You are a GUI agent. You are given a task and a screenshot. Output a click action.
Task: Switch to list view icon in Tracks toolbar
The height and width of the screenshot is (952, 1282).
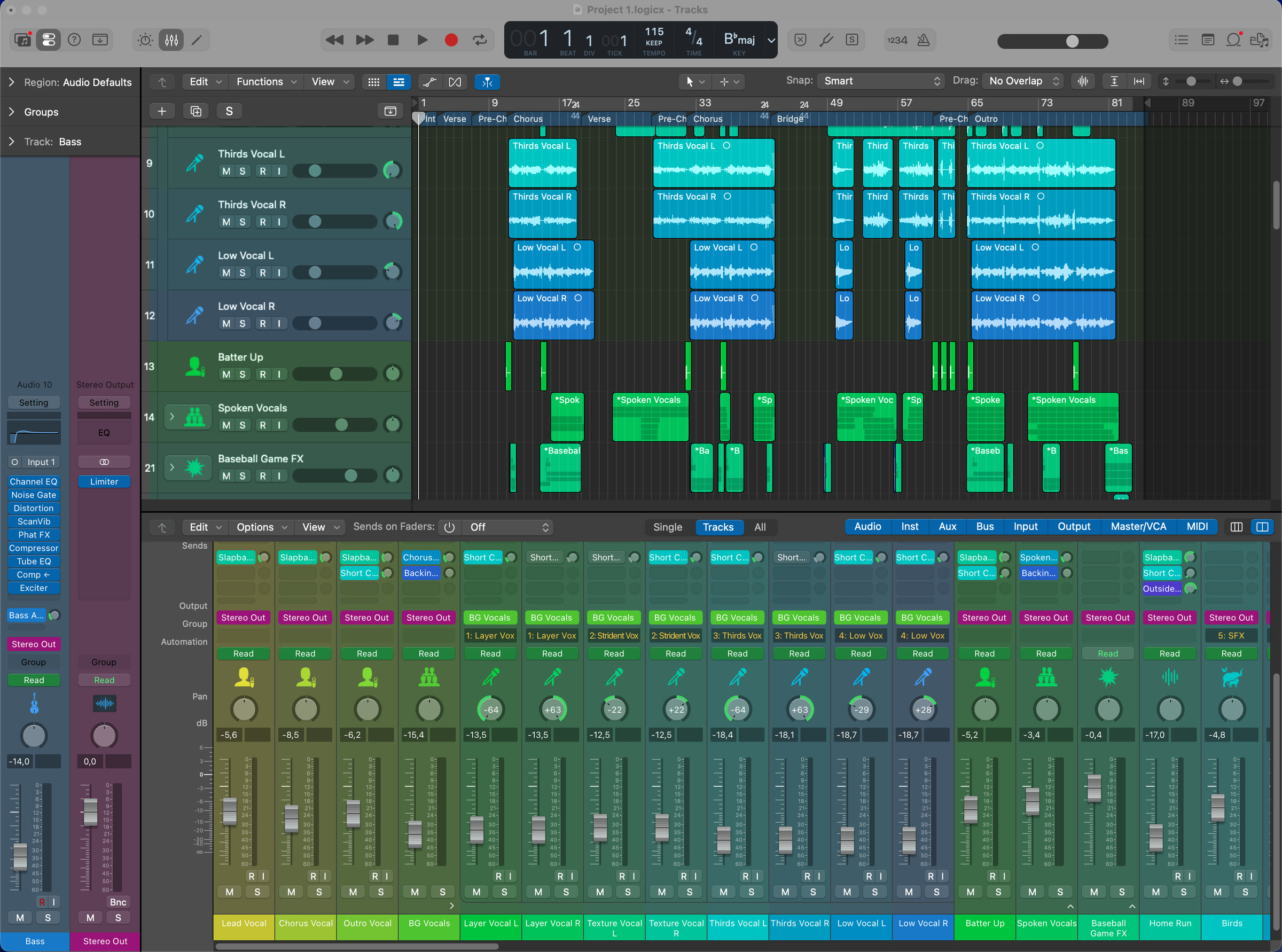click(x=398, y=82)
